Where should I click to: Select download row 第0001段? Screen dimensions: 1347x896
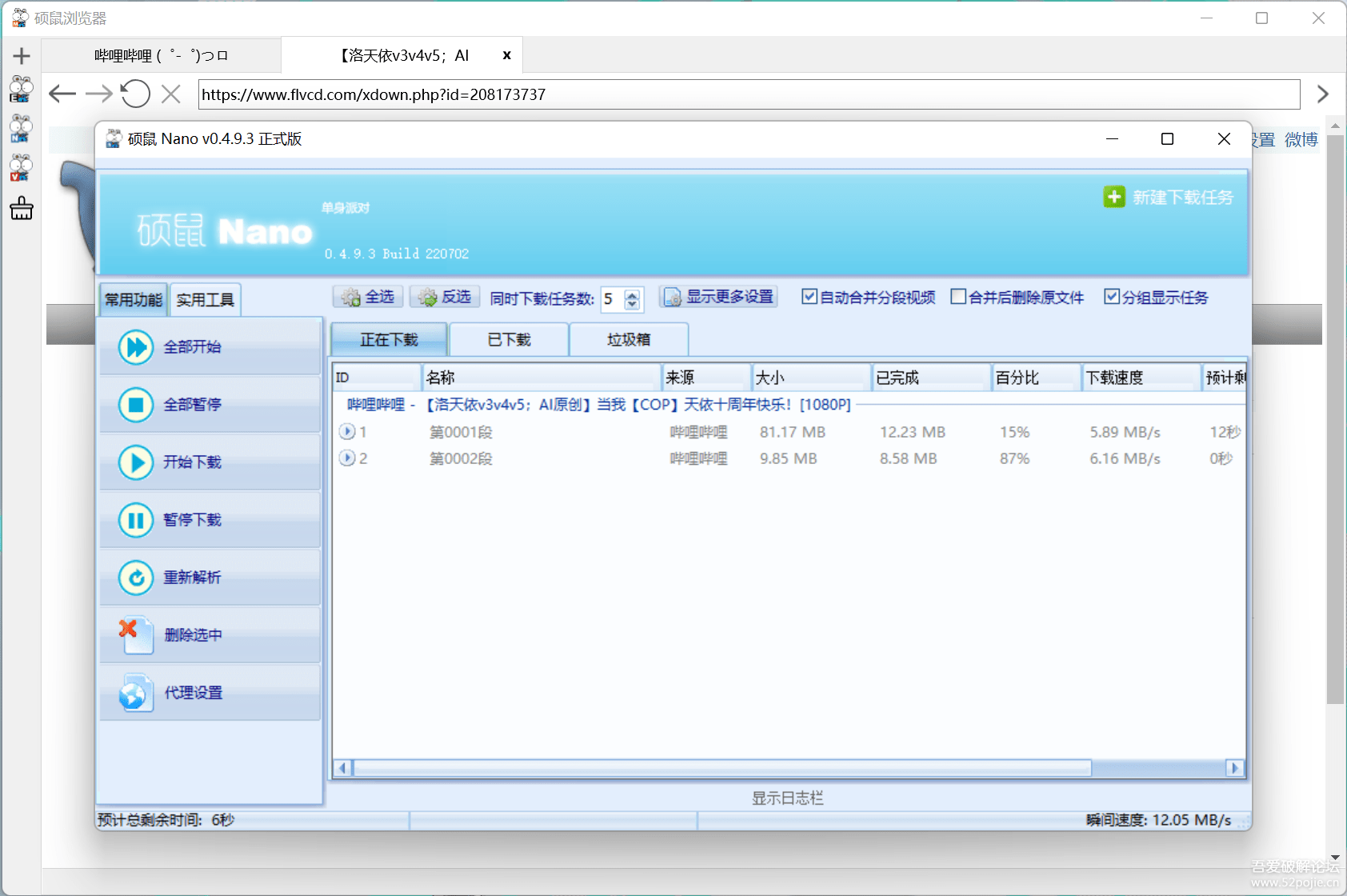[x=789, y=432]
